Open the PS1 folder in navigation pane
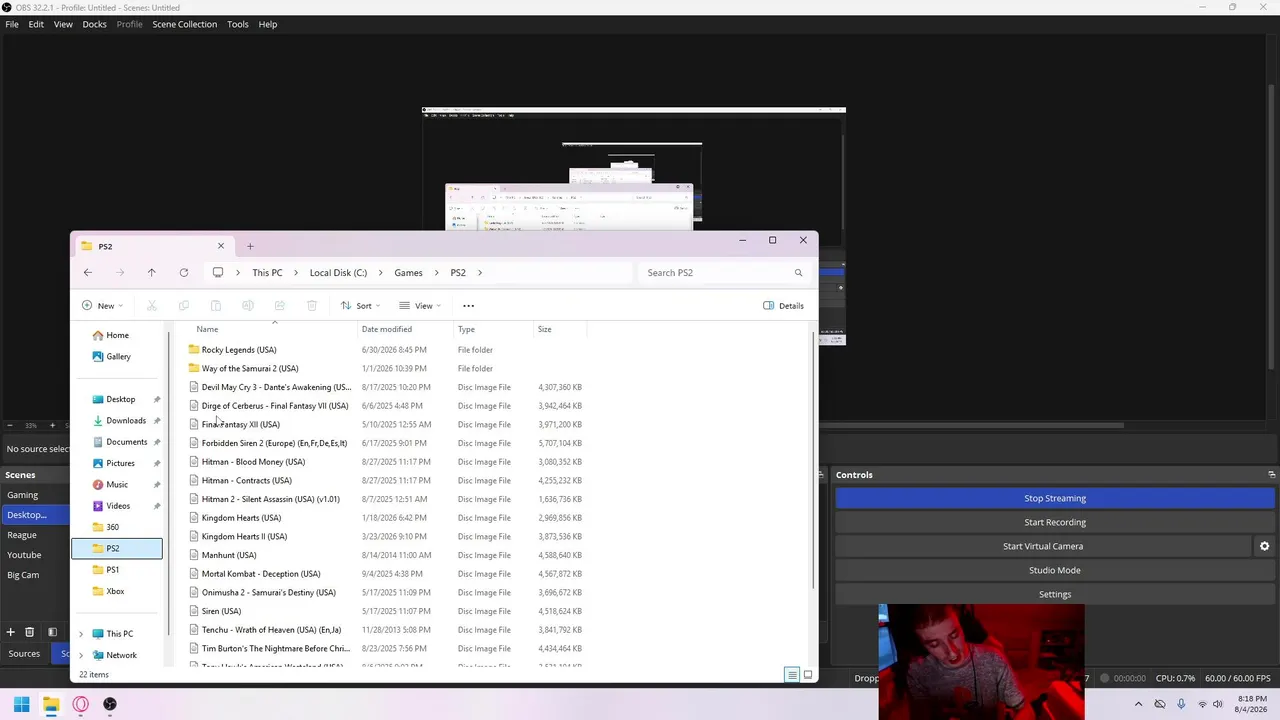Viewport: 1280px width, 720px height. (113, 570)
